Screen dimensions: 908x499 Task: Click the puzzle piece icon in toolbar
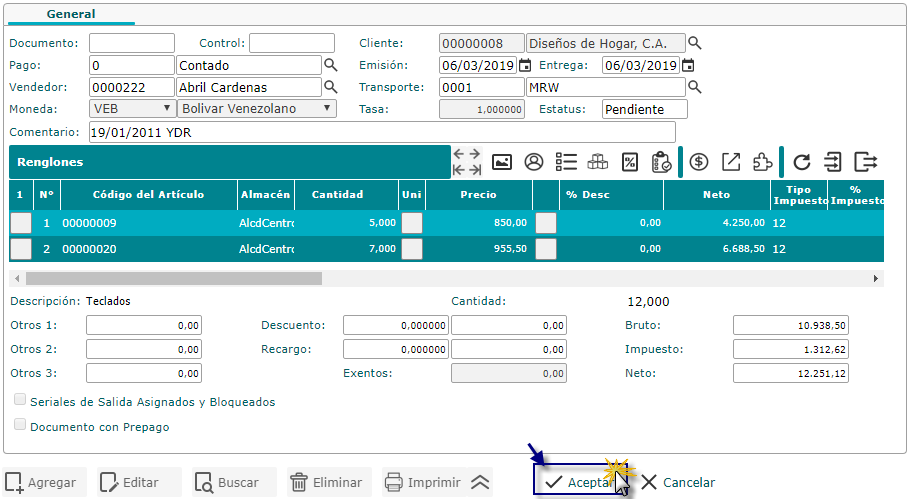tap(762, 162)
